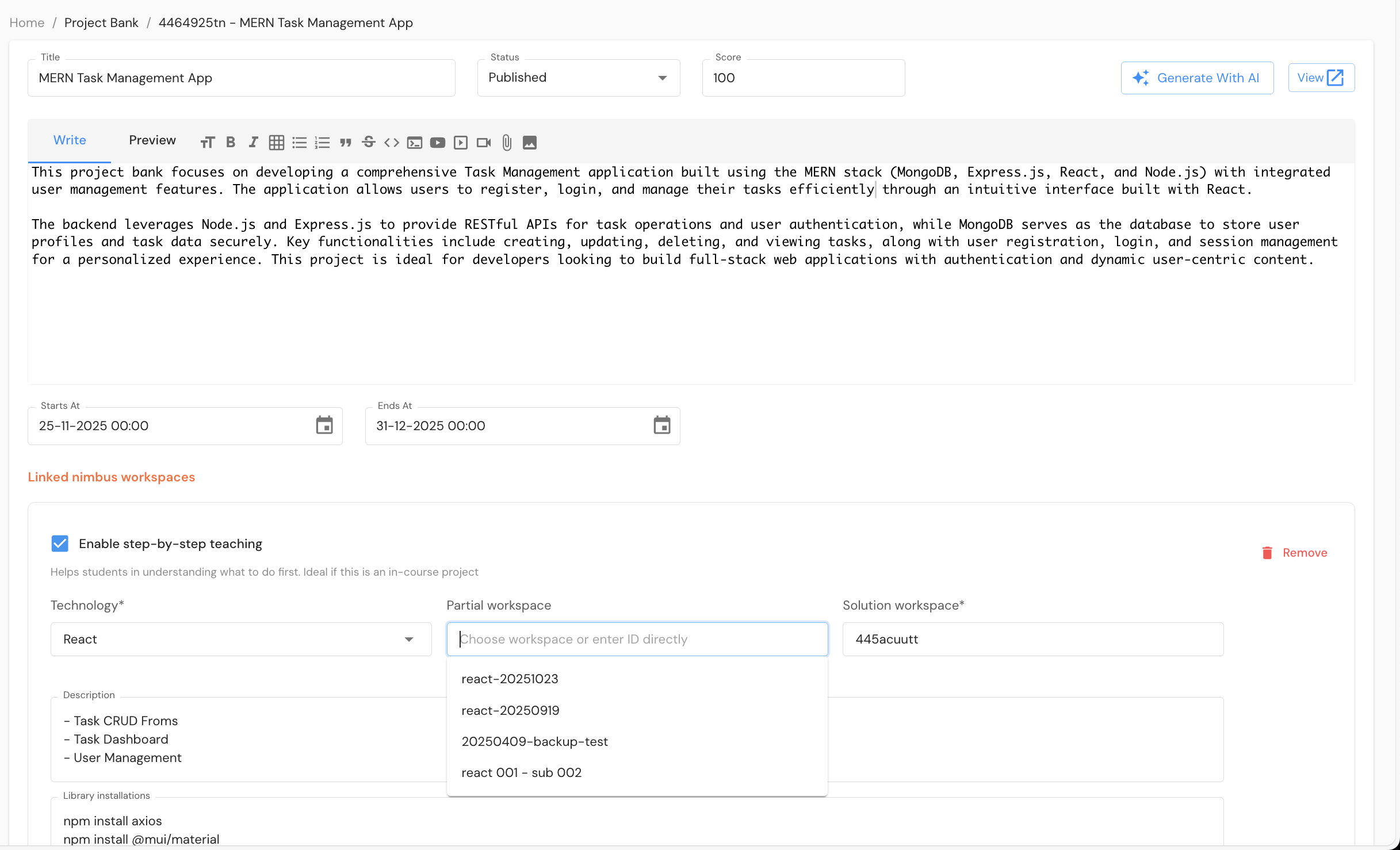
Task: Open the Status dropdown showing Published
Action: tap(661, 78)
